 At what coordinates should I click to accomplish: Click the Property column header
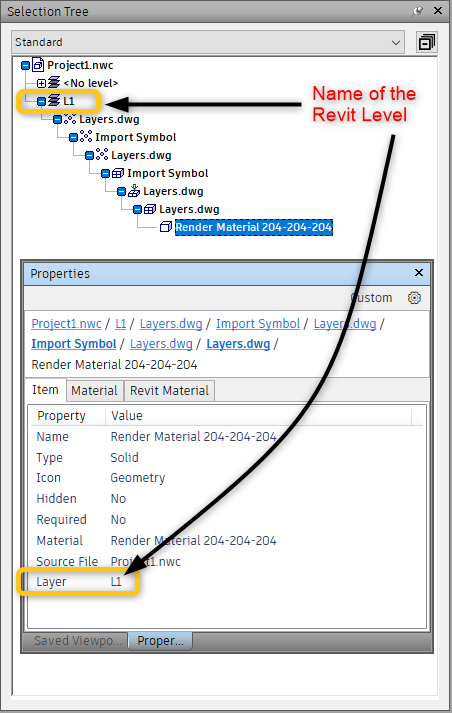68,416
